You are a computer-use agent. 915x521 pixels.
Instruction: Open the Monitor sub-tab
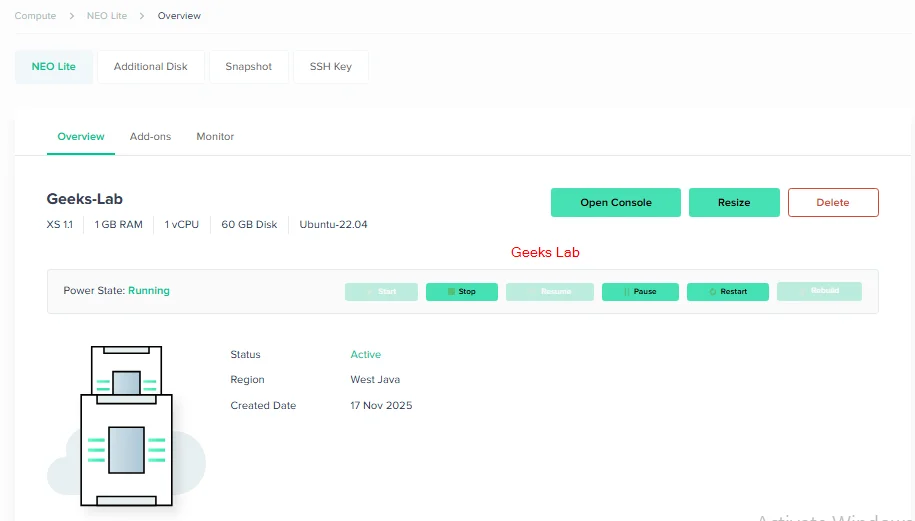pyautogui.click(x=215, y=137)
